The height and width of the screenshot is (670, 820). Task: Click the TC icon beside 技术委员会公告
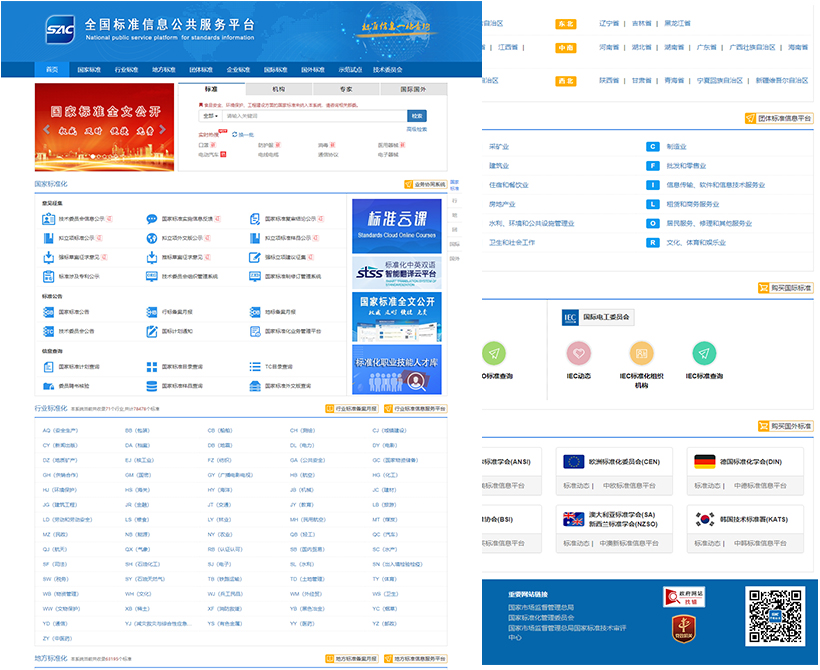48,332
